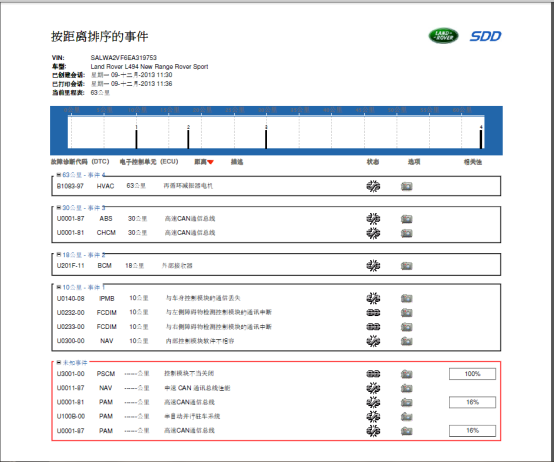Select the U3001-00 code text
The height and width of the screenshot is (462, 554).
click(71, 374)
